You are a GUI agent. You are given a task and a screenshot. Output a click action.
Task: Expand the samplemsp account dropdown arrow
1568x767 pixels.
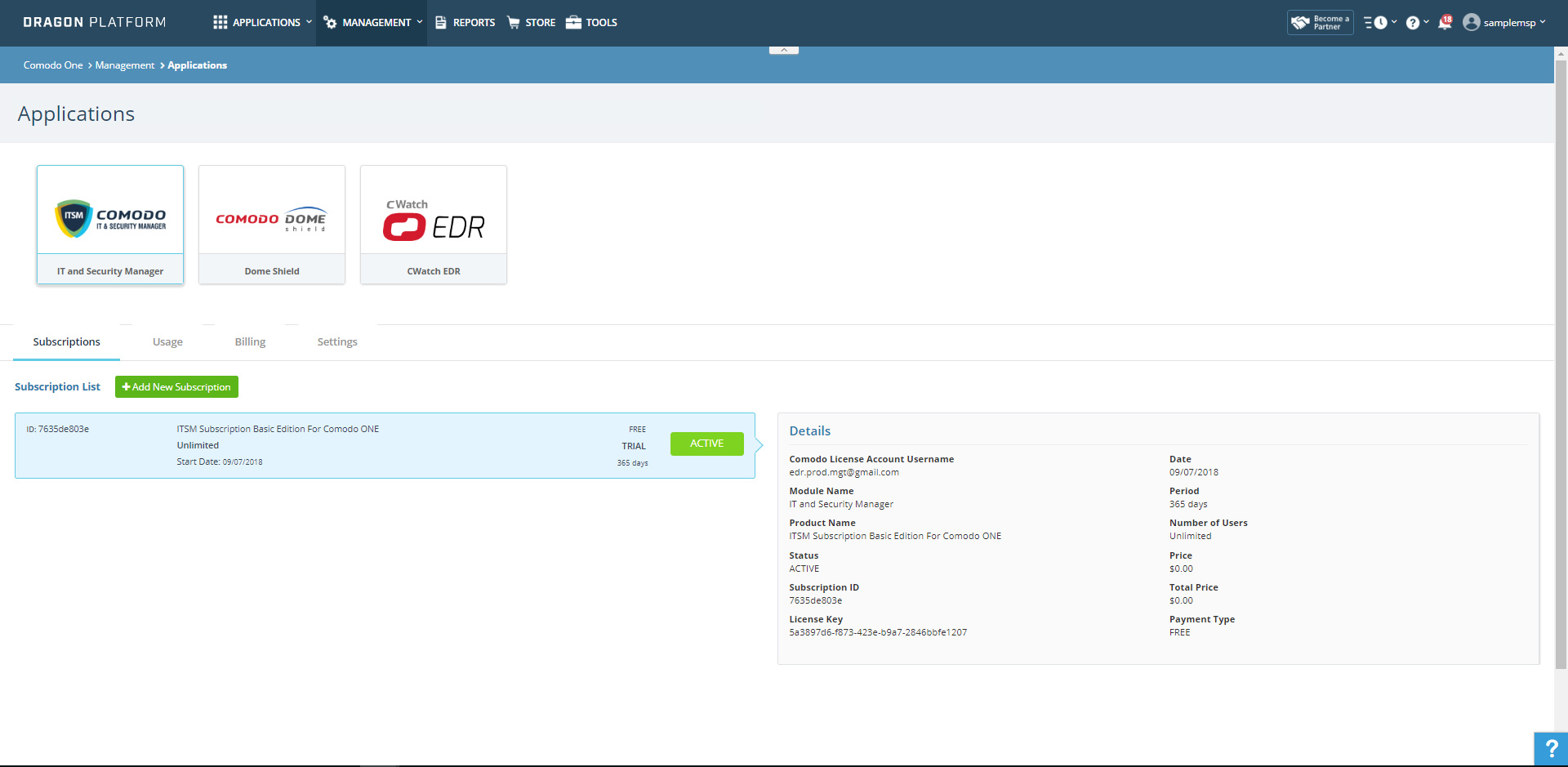click(1543, 22)
